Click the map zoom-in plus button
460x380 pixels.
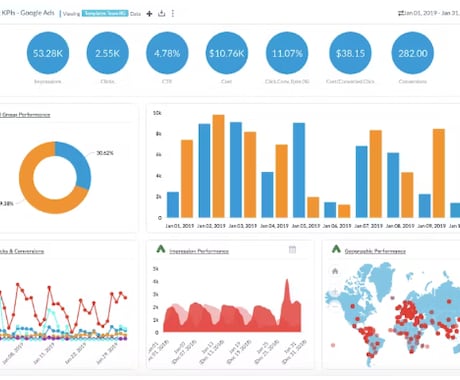(x=335, y=293)
